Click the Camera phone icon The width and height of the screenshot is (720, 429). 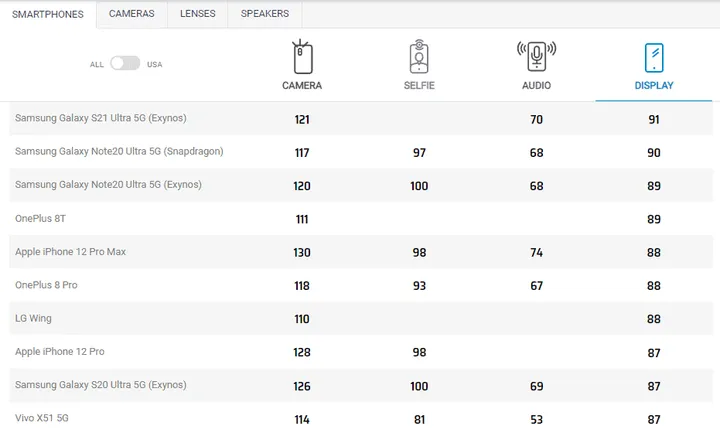coord(302,56)
